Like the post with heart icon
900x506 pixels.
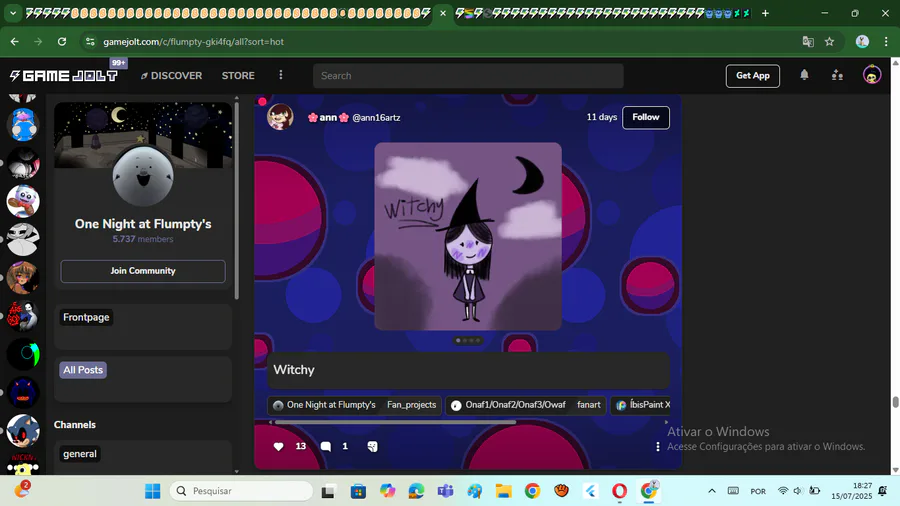click(278, 446)
